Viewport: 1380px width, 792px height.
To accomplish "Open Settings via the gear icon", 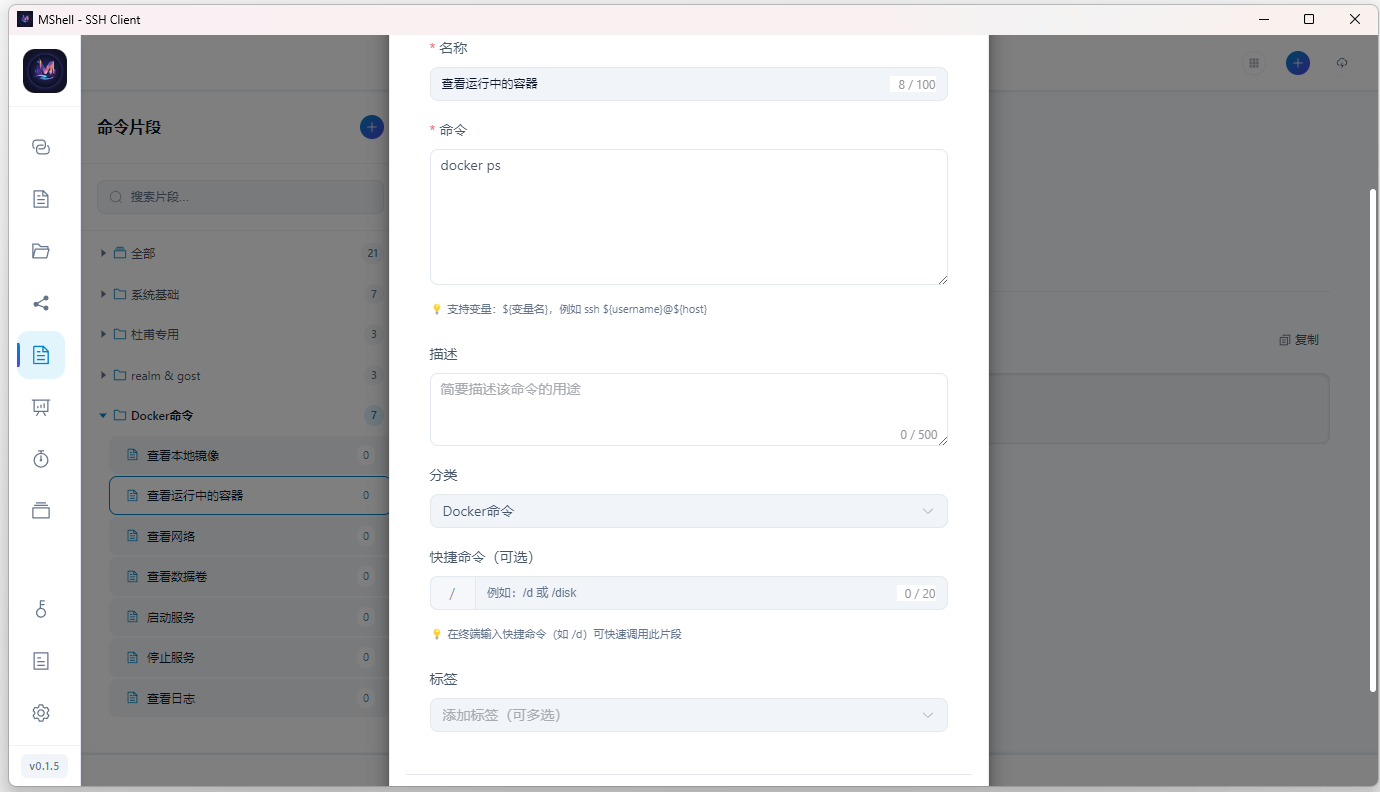I will [40, 712].
